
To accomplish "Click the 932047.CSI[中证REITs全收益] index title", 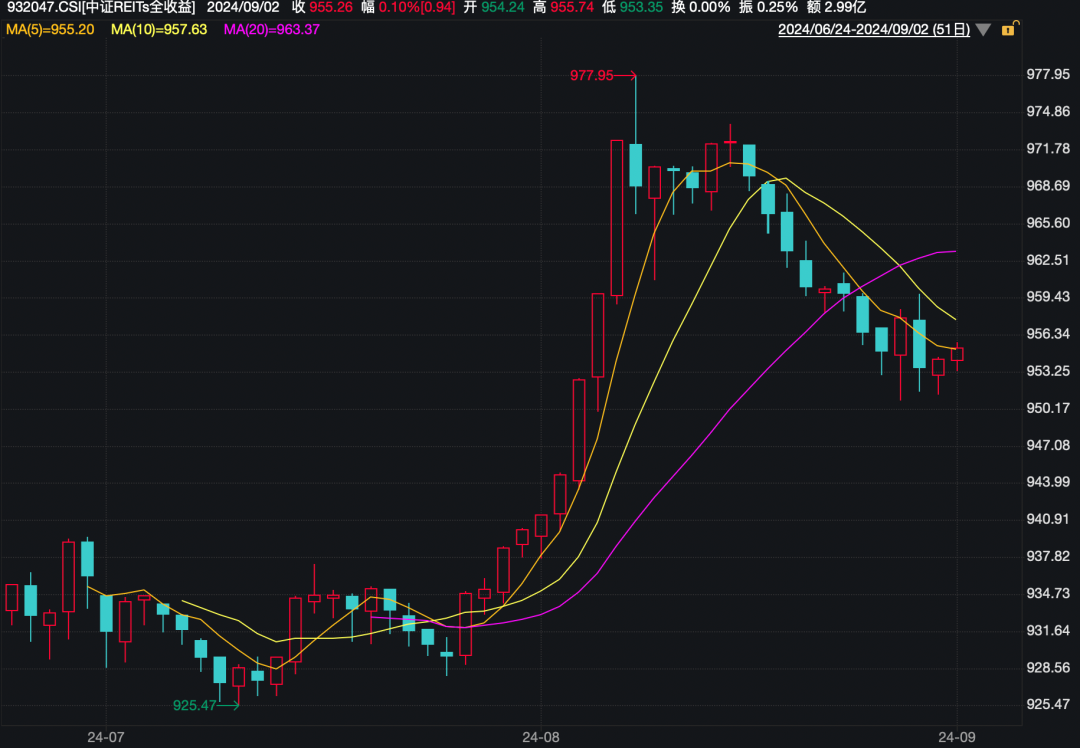I will [x=101, y=8].
